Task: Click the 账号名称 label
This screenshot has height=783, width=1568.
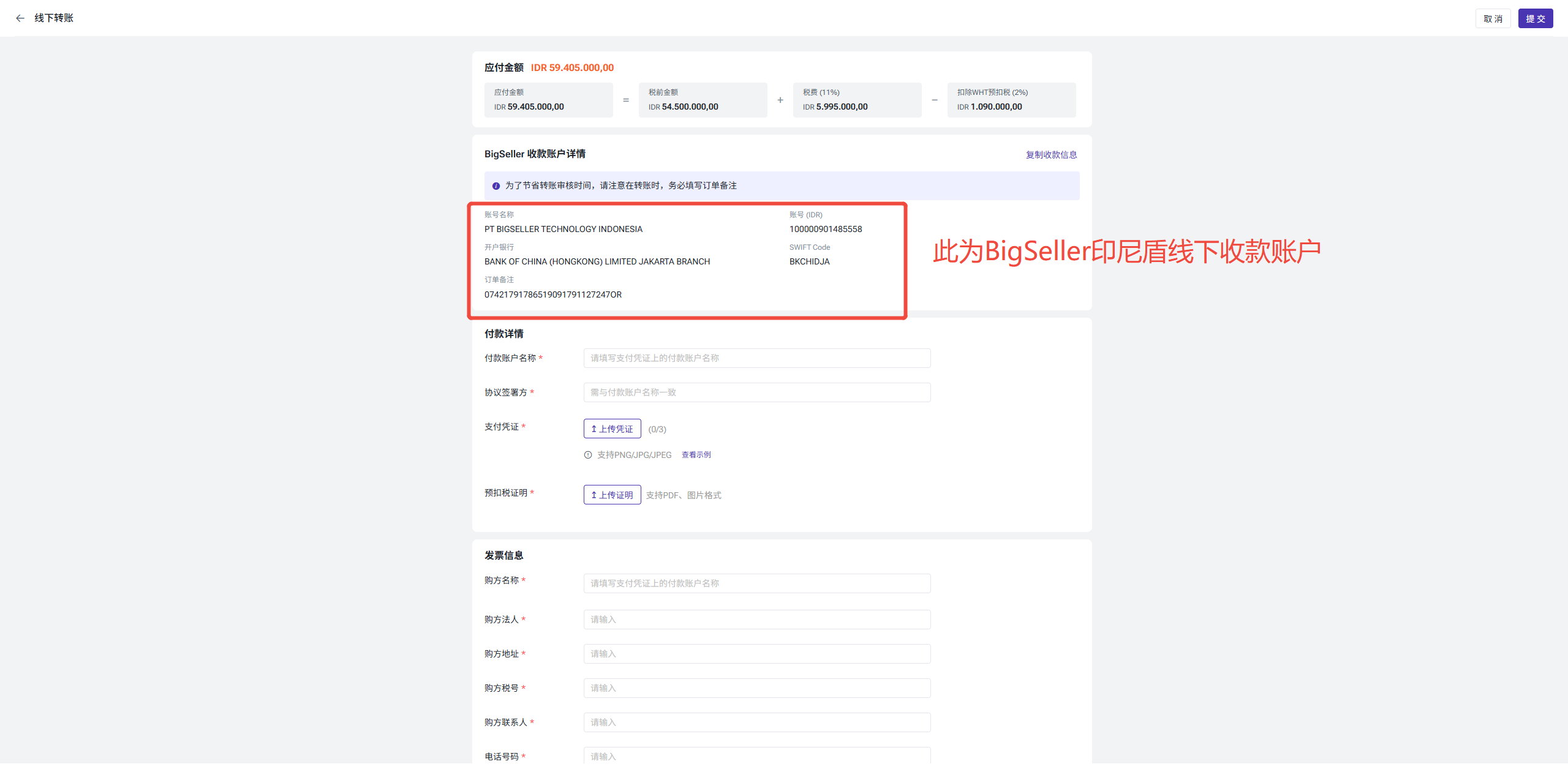Action: coord(499,215)
